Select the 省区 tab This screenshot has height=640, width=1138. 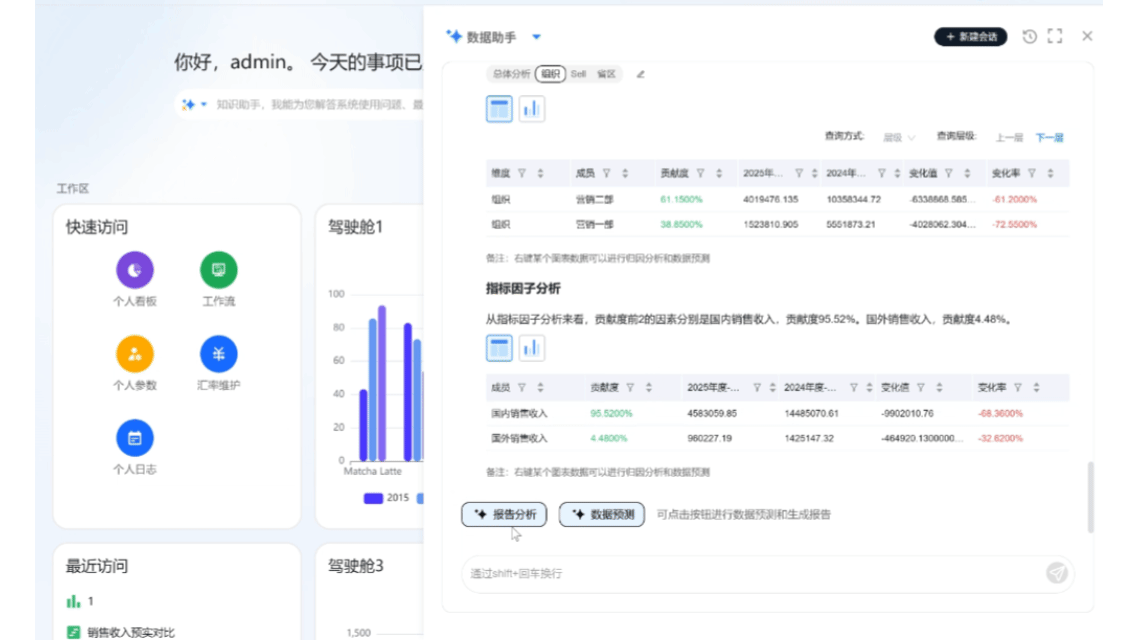[606, 74]
